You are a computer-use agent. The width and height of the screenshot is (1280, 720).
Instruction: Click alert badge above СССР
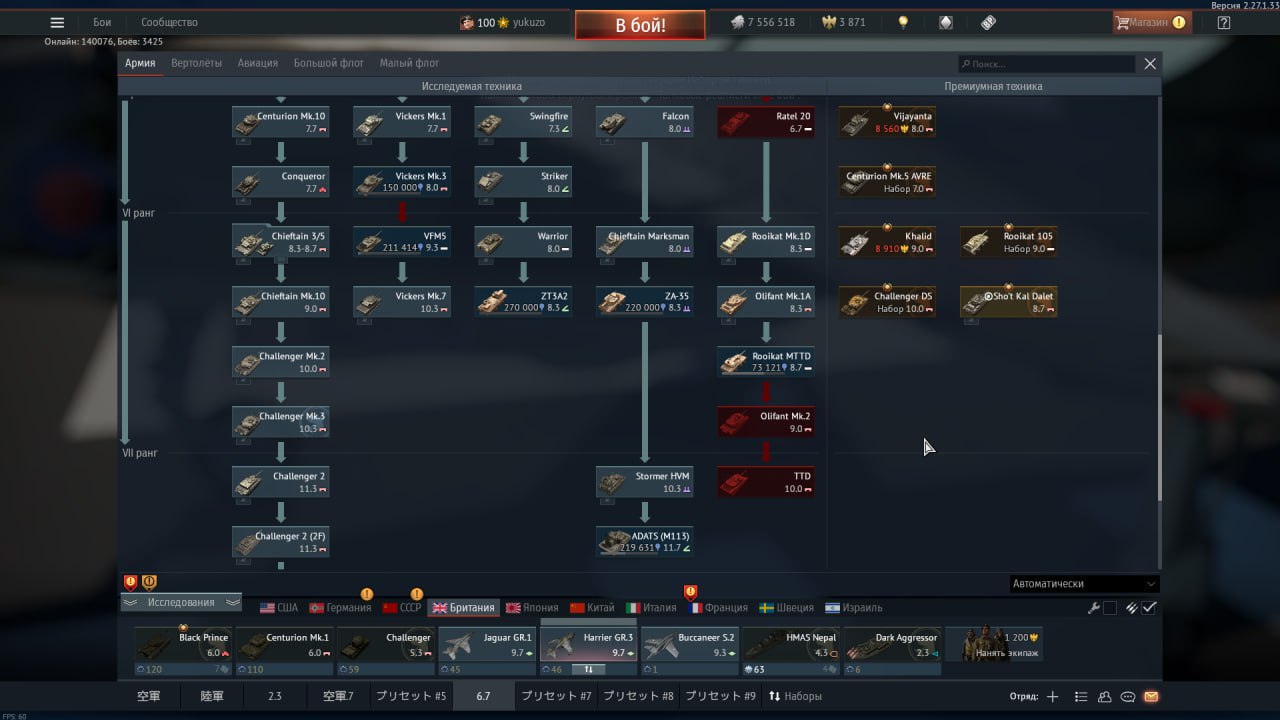(x=417, y=594)
